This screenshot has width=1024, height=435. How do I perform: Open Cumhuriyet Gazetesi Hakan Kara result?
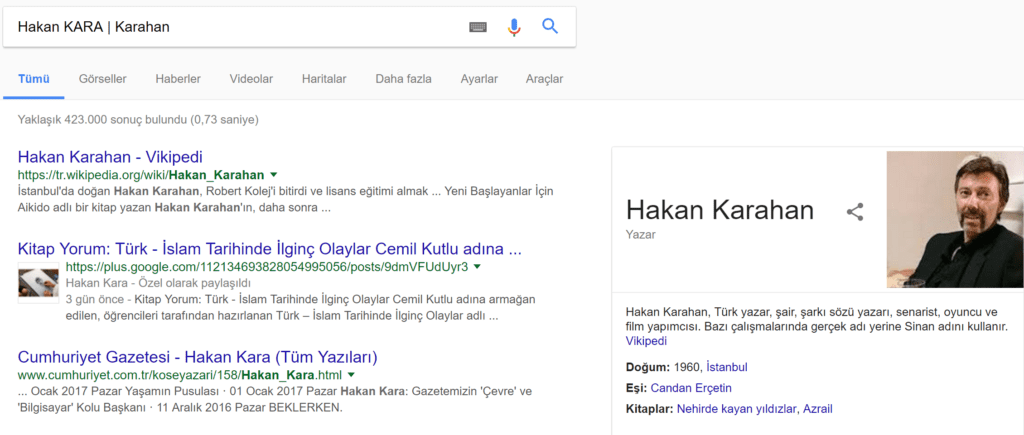click(x=197, y=356)
